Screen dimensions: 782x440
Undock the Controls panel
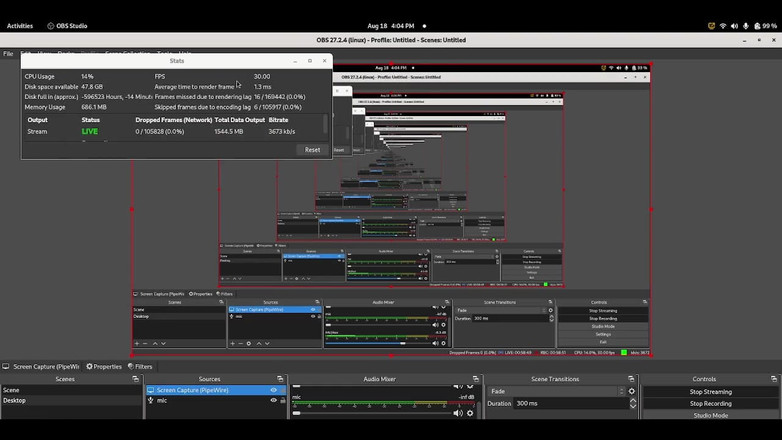[x=773, y=379]
